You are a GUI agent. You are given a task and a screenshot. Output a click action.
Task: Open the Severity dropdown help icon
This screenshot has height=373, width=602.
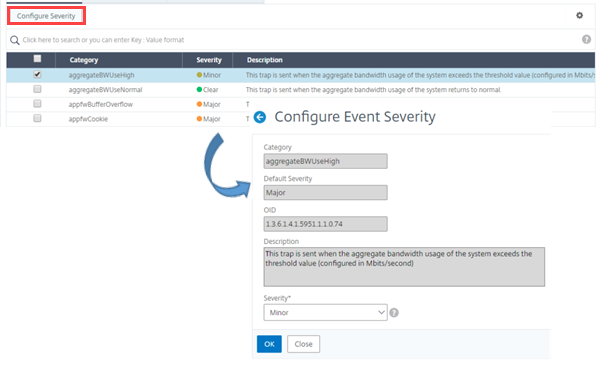394,313
